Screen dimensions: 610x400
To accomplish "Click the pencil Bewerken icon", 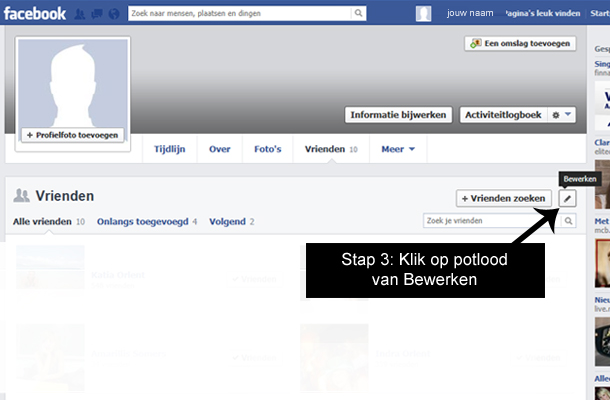I will 568,198.
